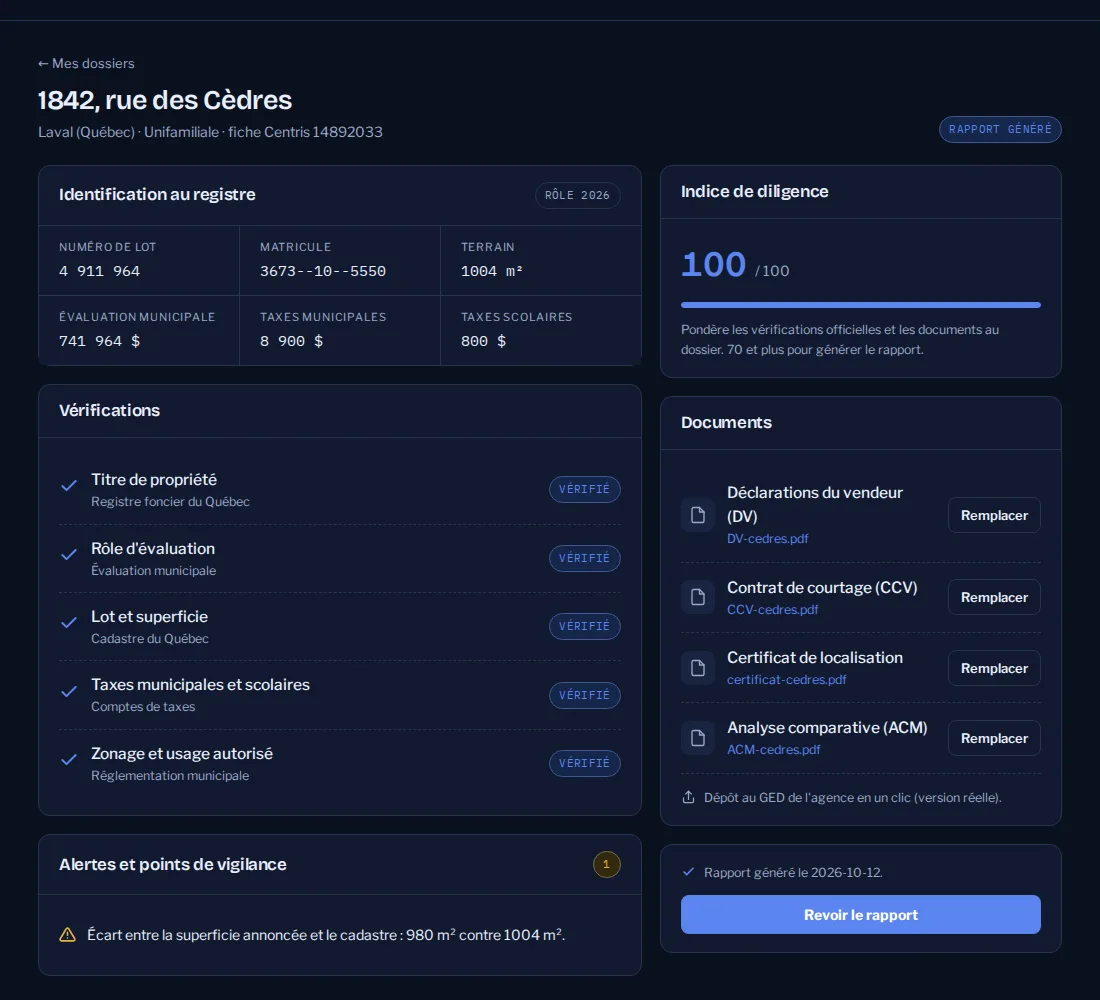
Task: Click the Vérifié badge for Lot et superficie
Action: 584,626
